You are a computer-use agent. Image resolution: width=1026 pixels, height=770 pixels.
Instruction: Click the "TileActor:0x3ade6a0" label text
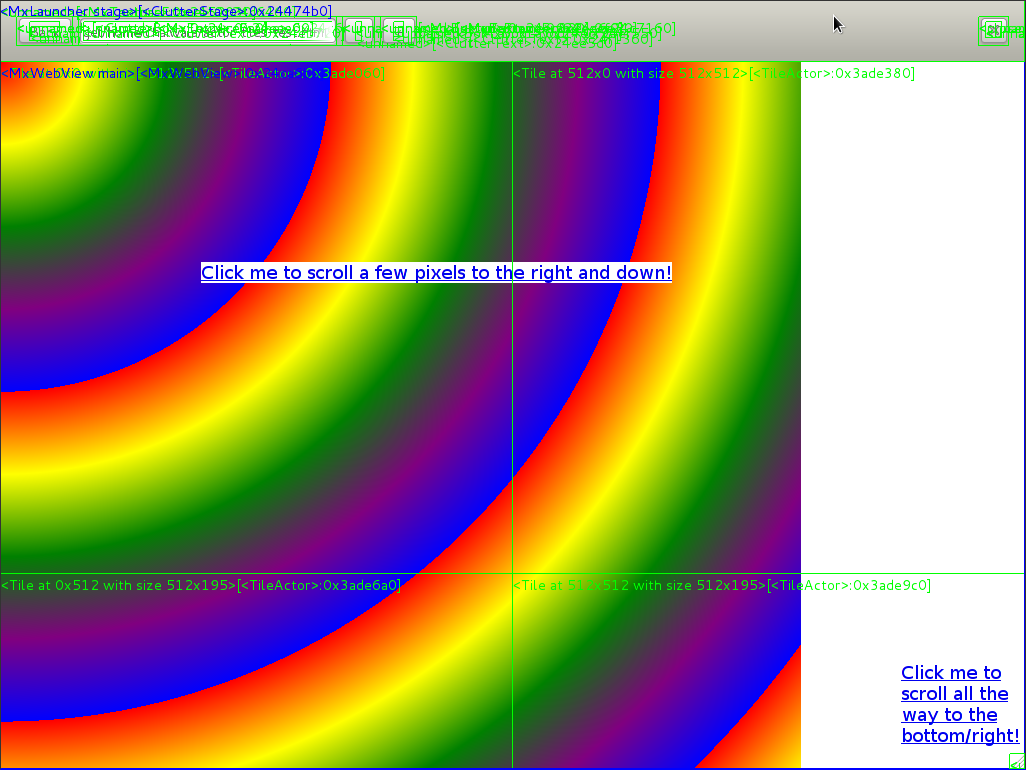(319, 586)
